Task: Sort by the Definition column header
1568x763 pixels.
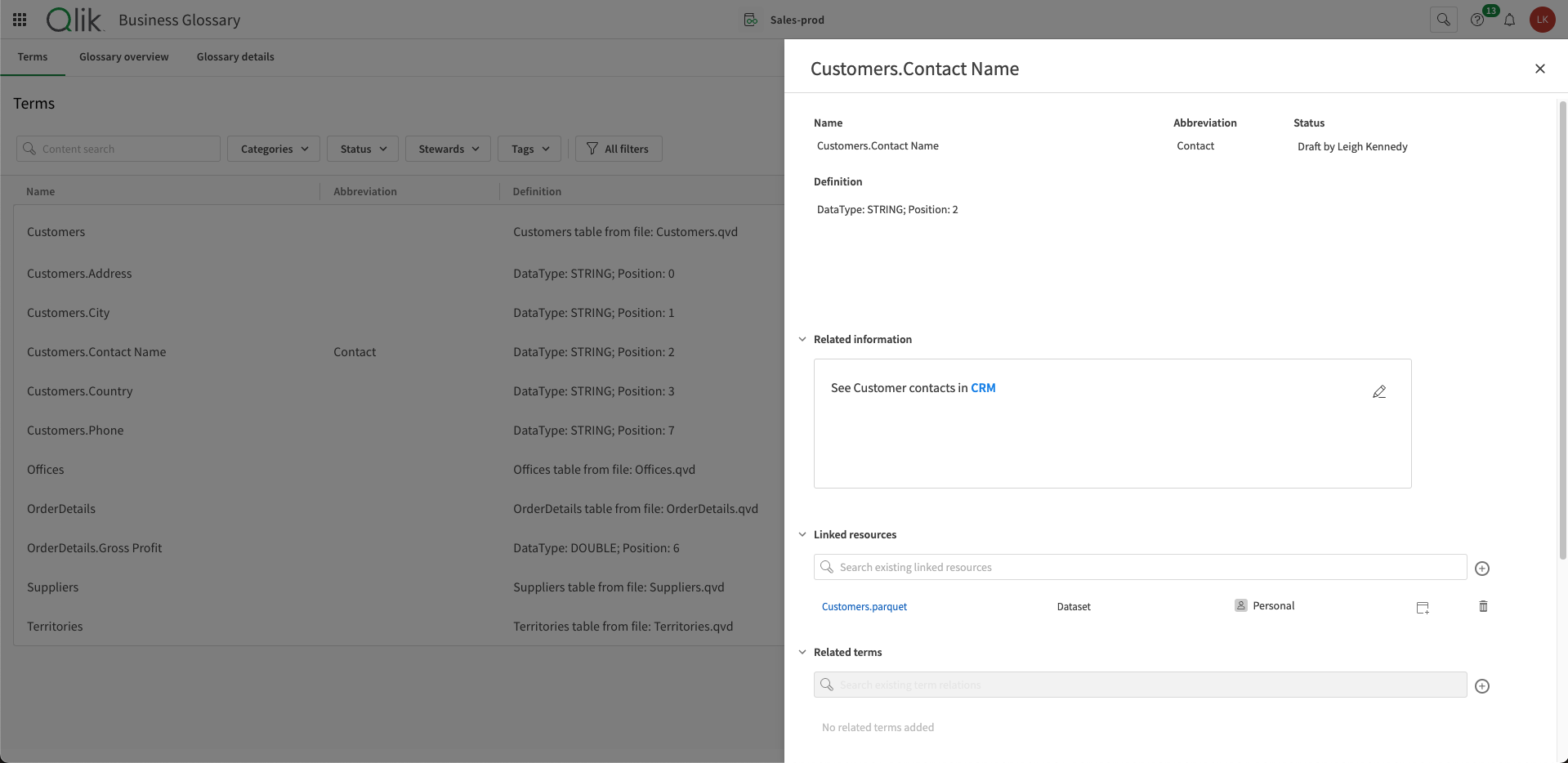Action: pyautogui.click(x=537, y=191)
